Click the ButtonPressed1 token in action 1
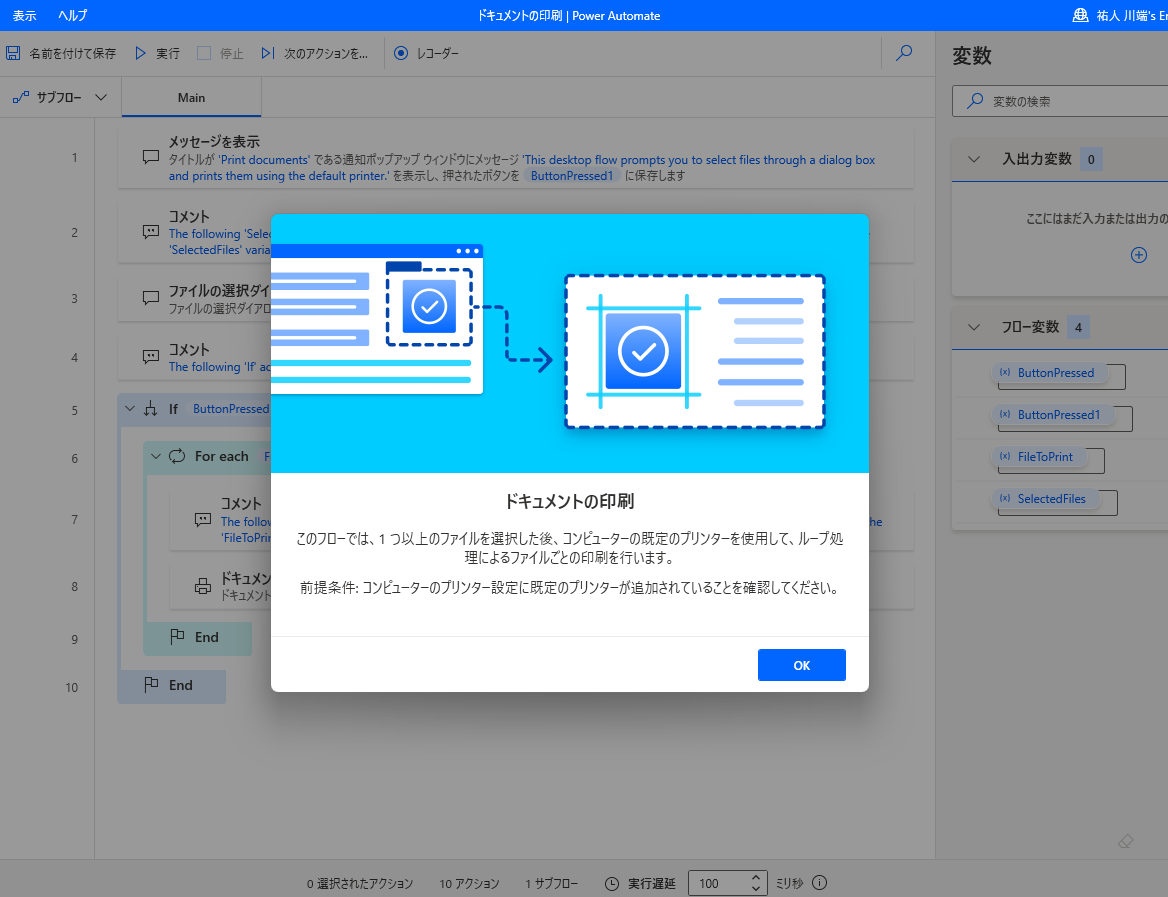The width and height of the screenshot is (1168, 897). pos(572,176)
